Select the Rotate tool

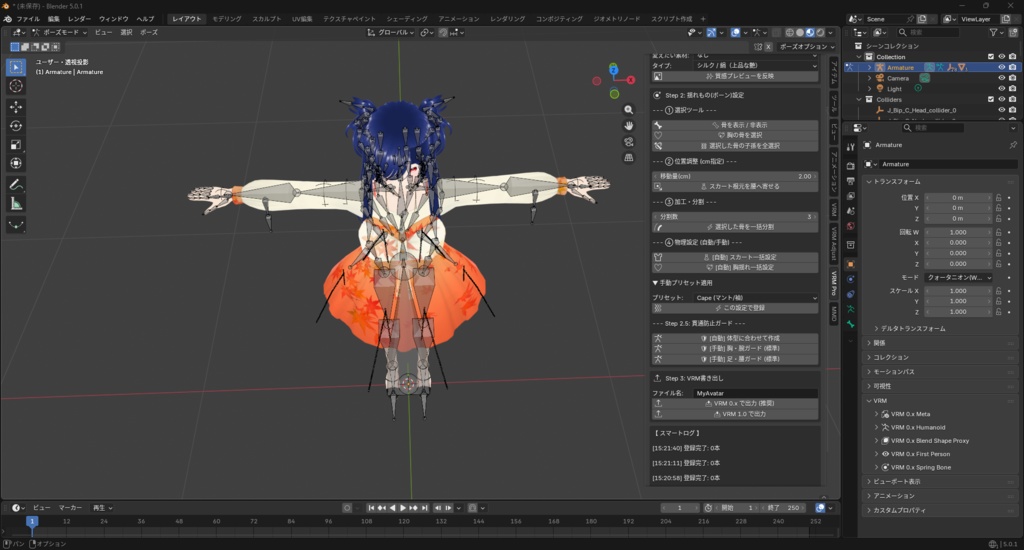point(16,125)
